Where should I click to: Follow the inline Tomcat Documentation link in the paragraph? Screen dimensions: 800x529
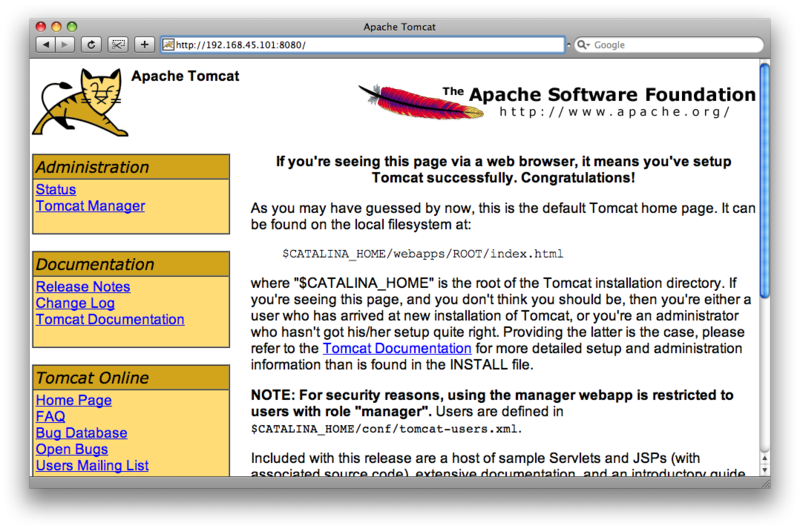pos(397,348)
